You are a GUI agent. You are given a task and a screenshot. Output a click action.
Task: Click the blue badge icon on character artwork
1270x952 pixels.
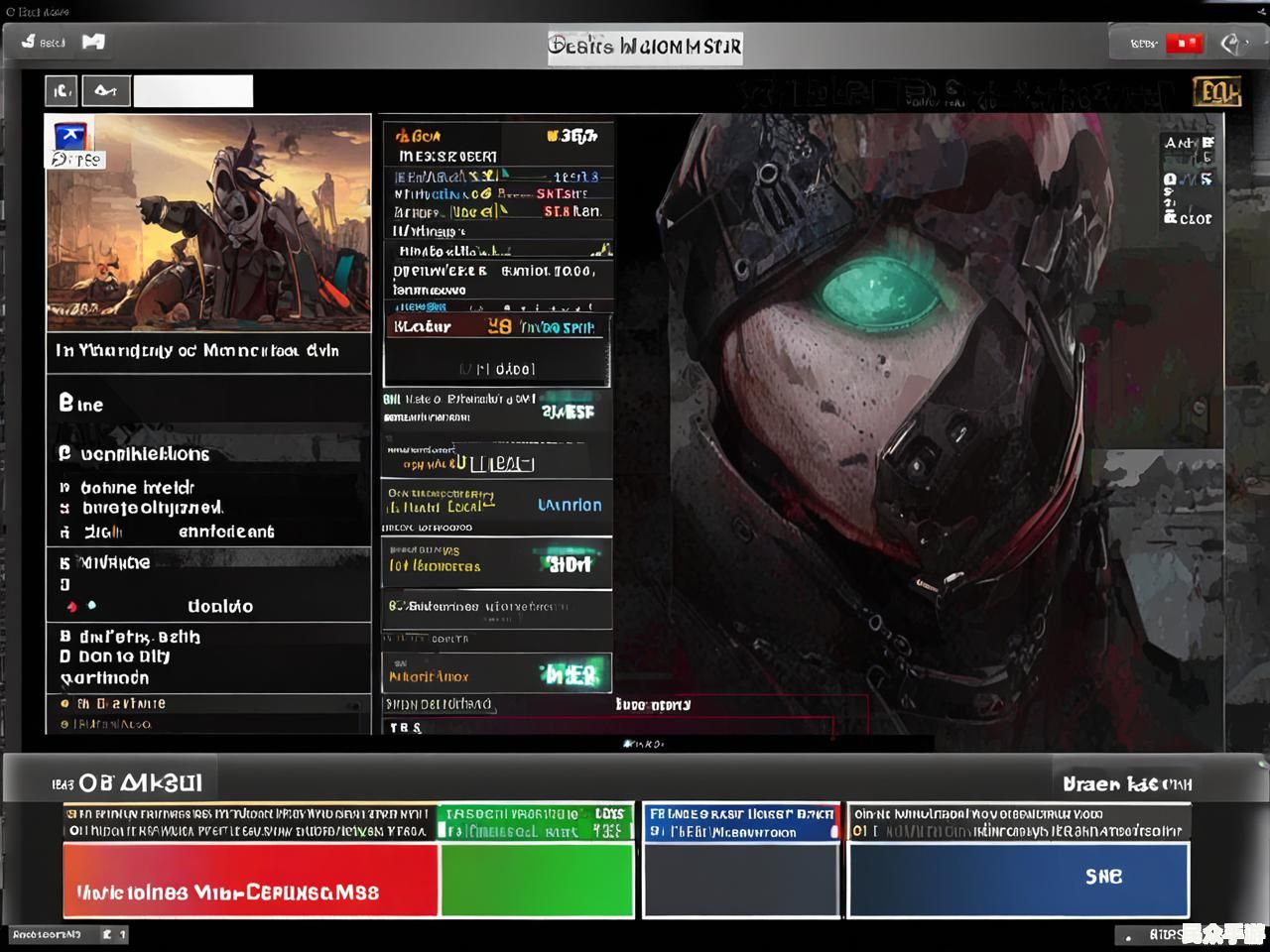[x=69, y=137]
